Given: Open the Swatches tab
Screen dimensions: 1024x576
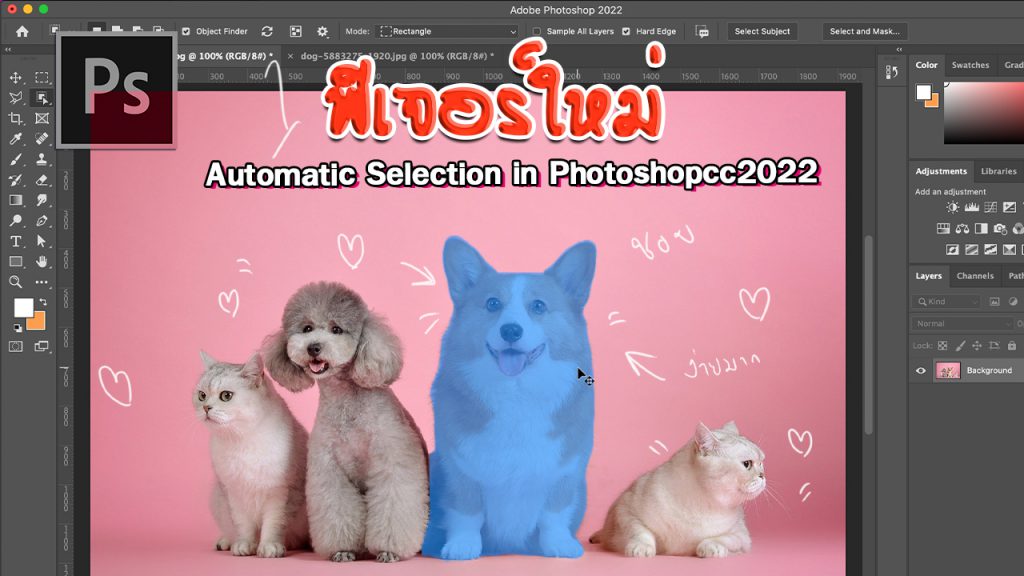Looking at the screenshot, I should click(x=970, y=65).
